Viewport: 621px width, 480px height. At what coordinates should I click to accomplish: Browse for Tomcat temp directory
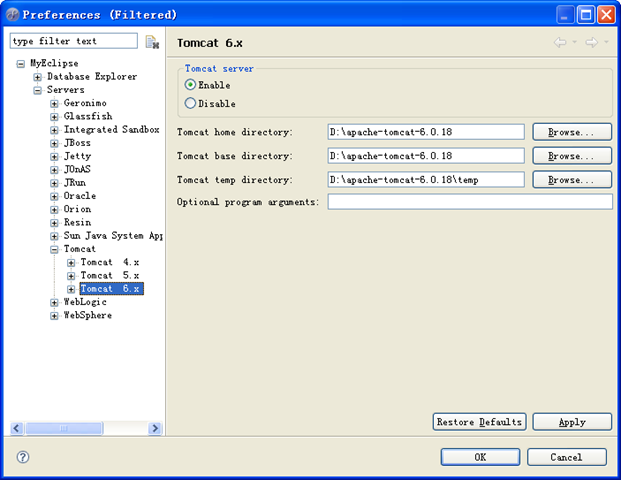click(x=572, y=179)
